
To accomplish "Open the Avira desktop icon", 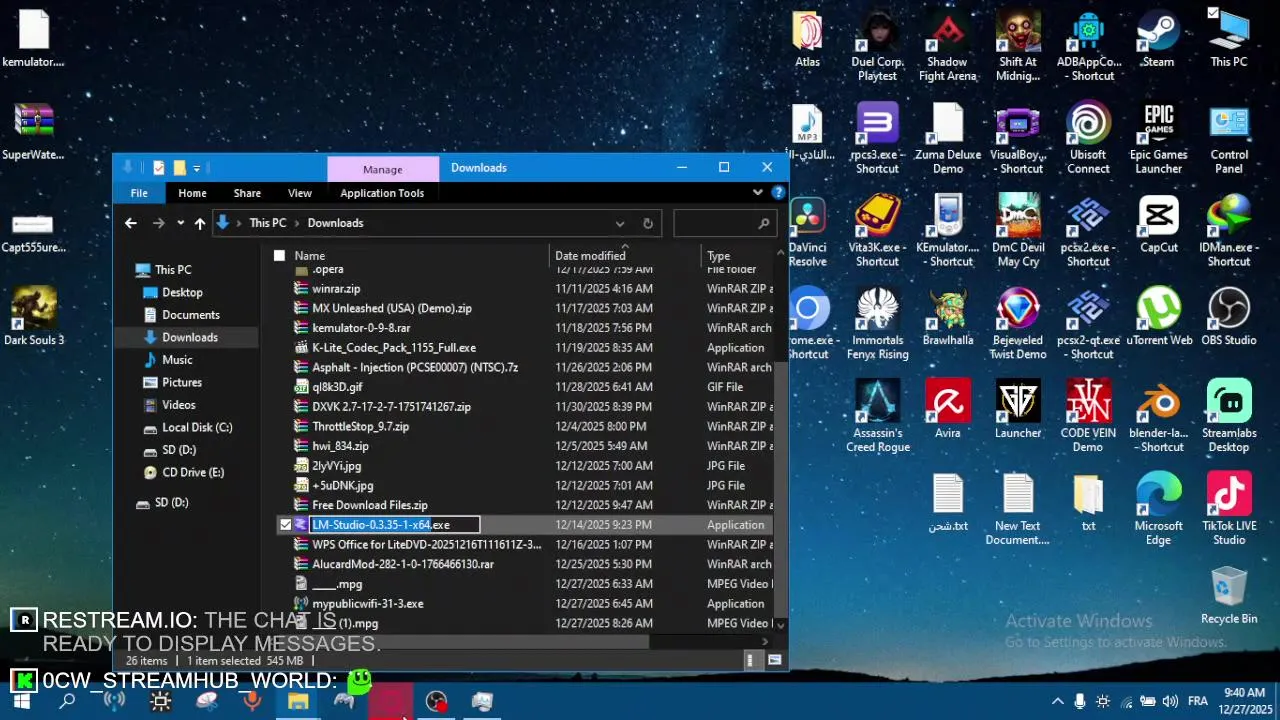I will (947, 410).
